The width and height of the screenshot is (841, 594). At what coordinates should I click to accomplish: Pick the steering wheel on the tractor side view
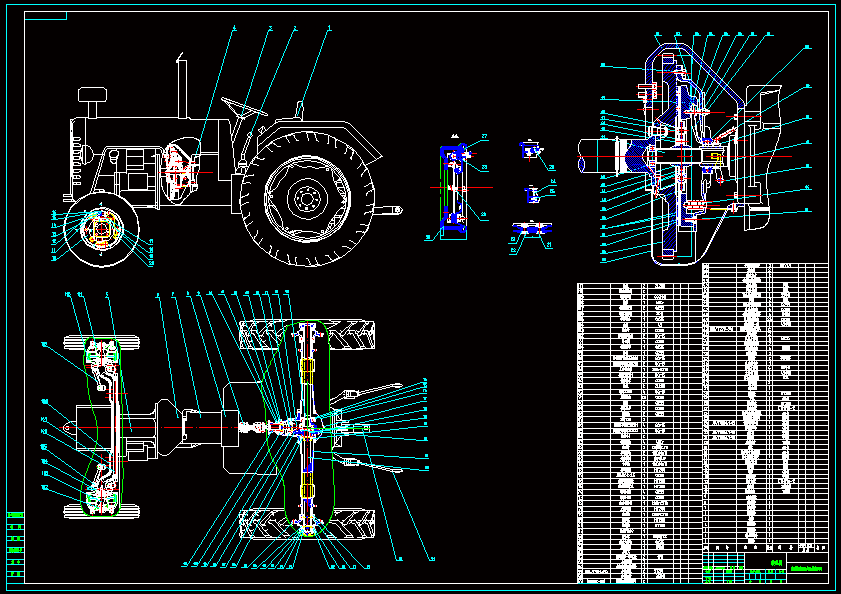click(x=244, y=106)
